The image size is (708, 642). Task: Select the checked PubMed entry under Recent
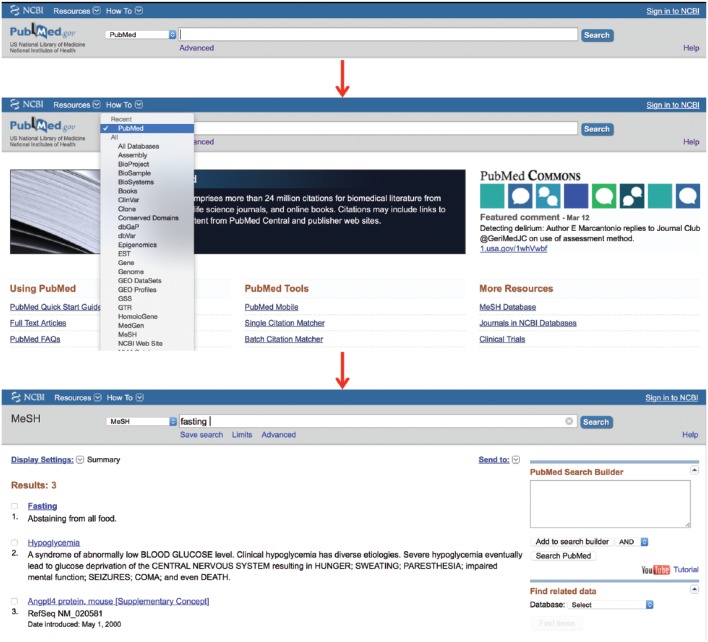point(147,128)
